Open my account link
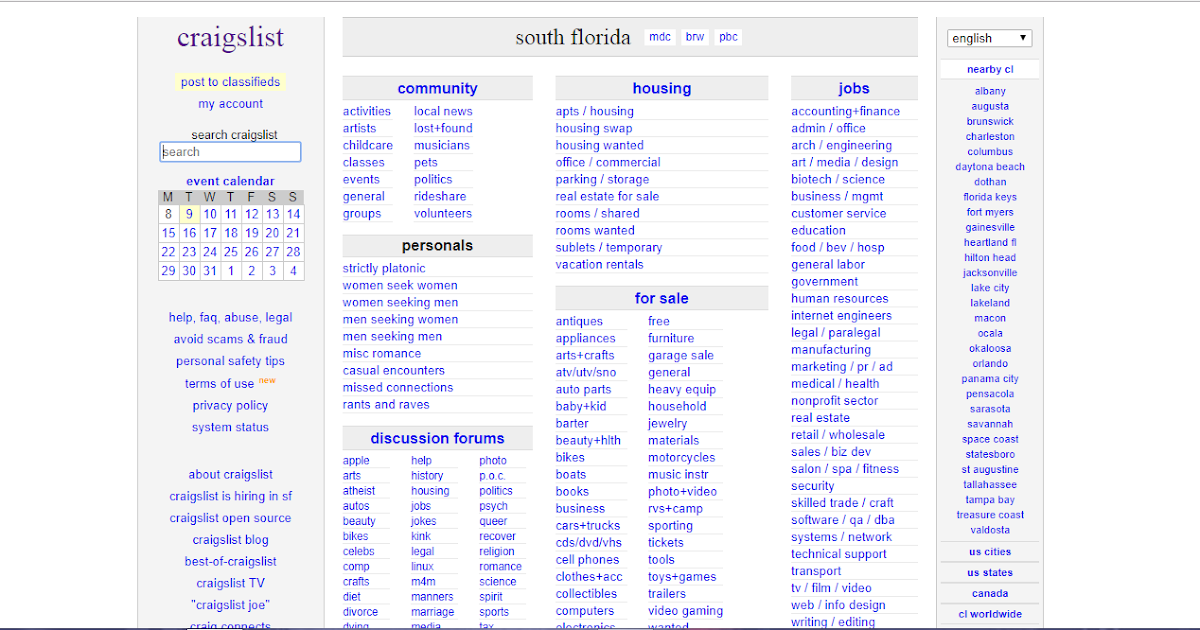 (x=230, y=104)
